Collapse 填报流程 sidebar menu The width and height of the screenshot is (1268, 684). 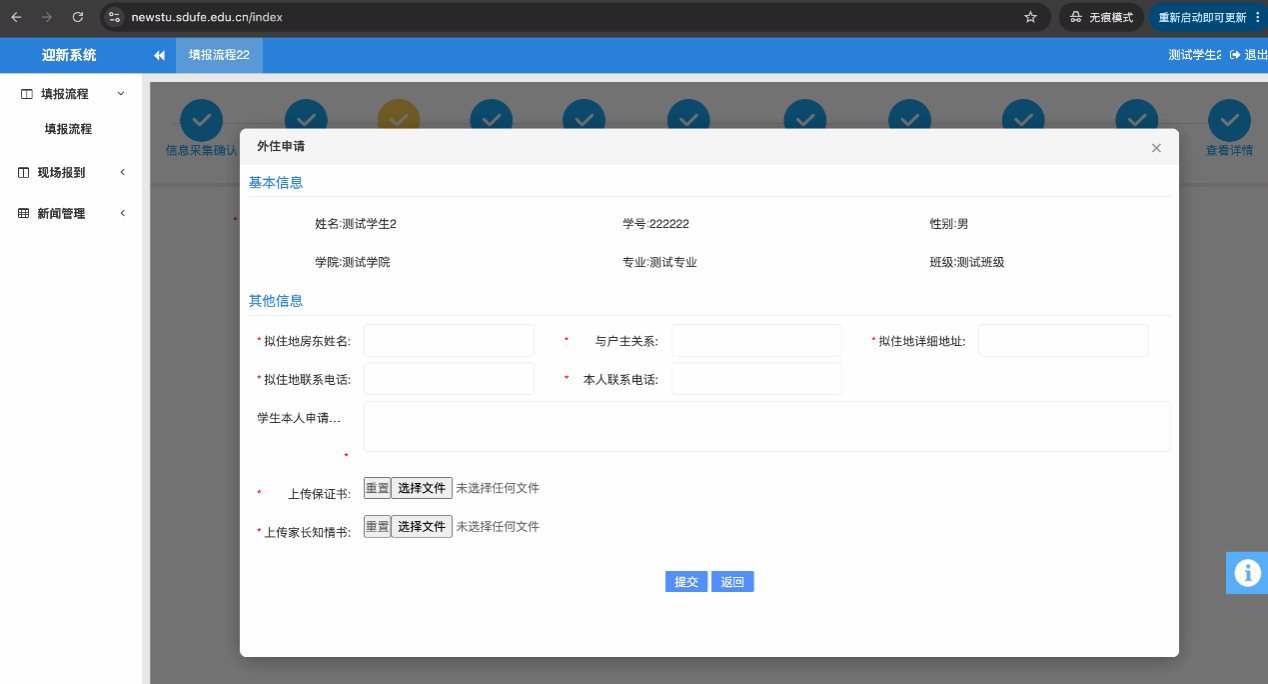[71, 94]
